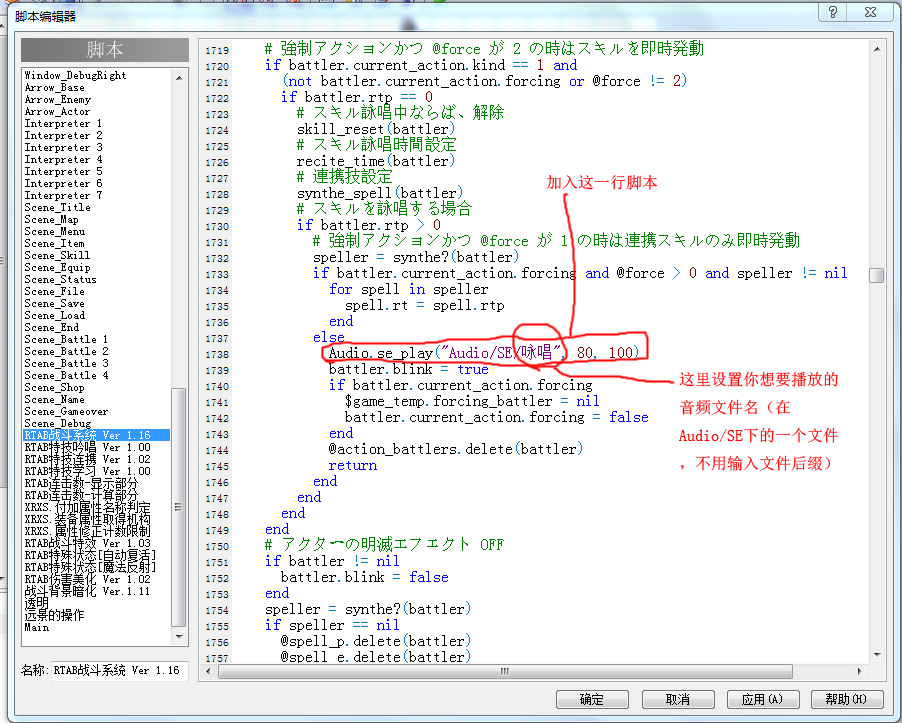Select RTAB特技连携 Ver 1.02 script
This screenshot has height=723, width=902.
click(x=87, y=460)
